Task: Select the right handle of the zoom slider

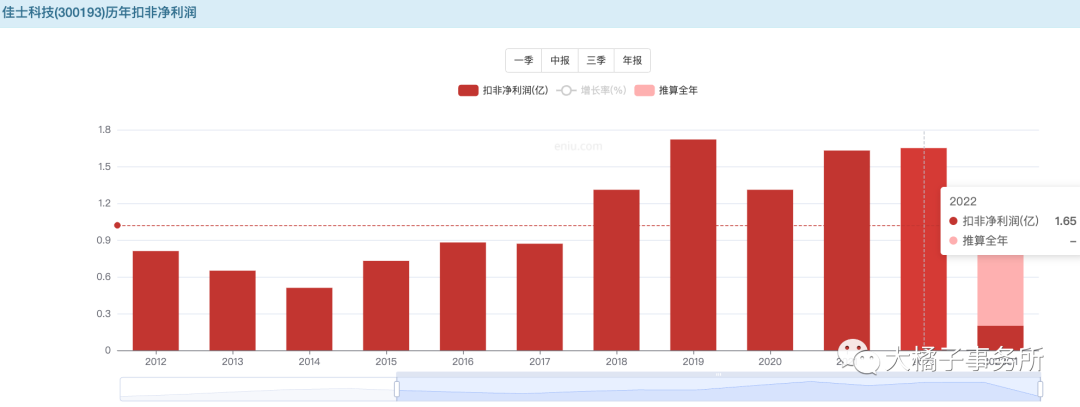Action: [x=1040, y=389]
